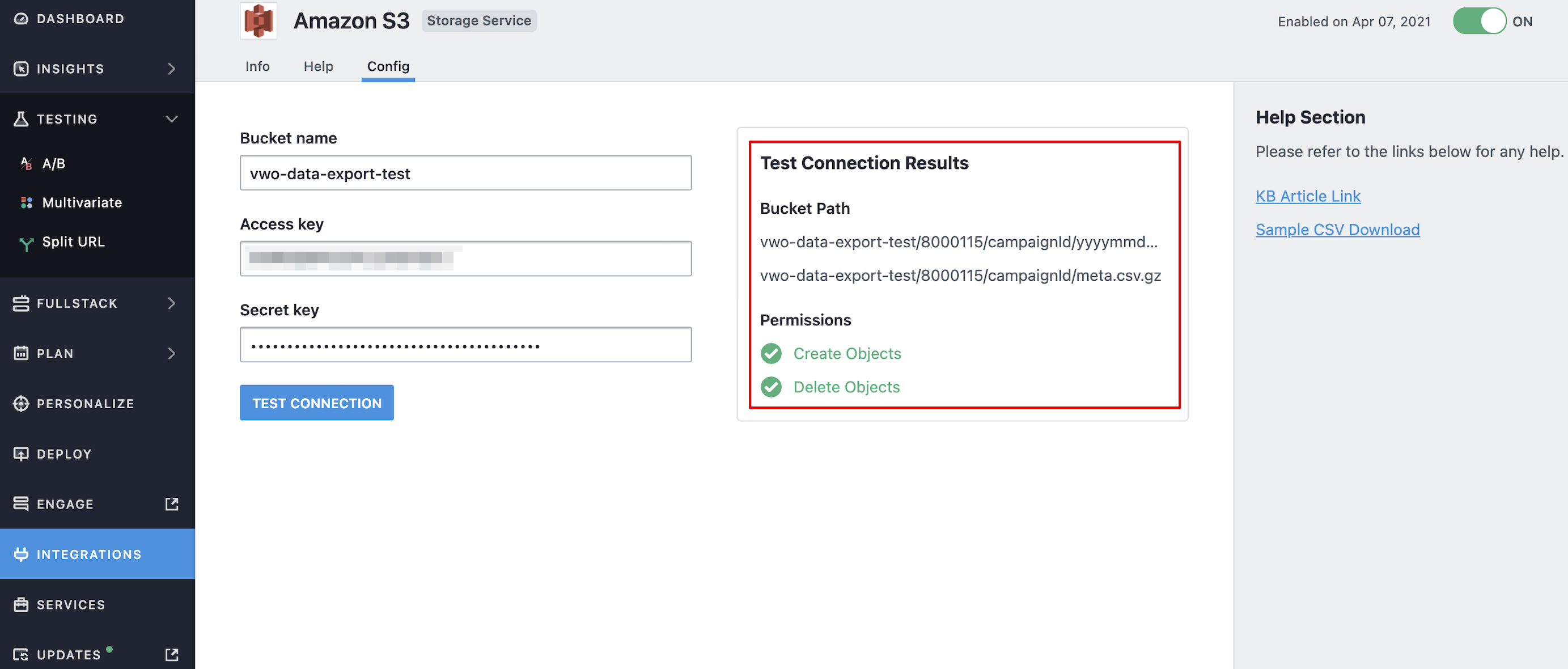Click the Storage Service badge

click(x=478, y=21)
